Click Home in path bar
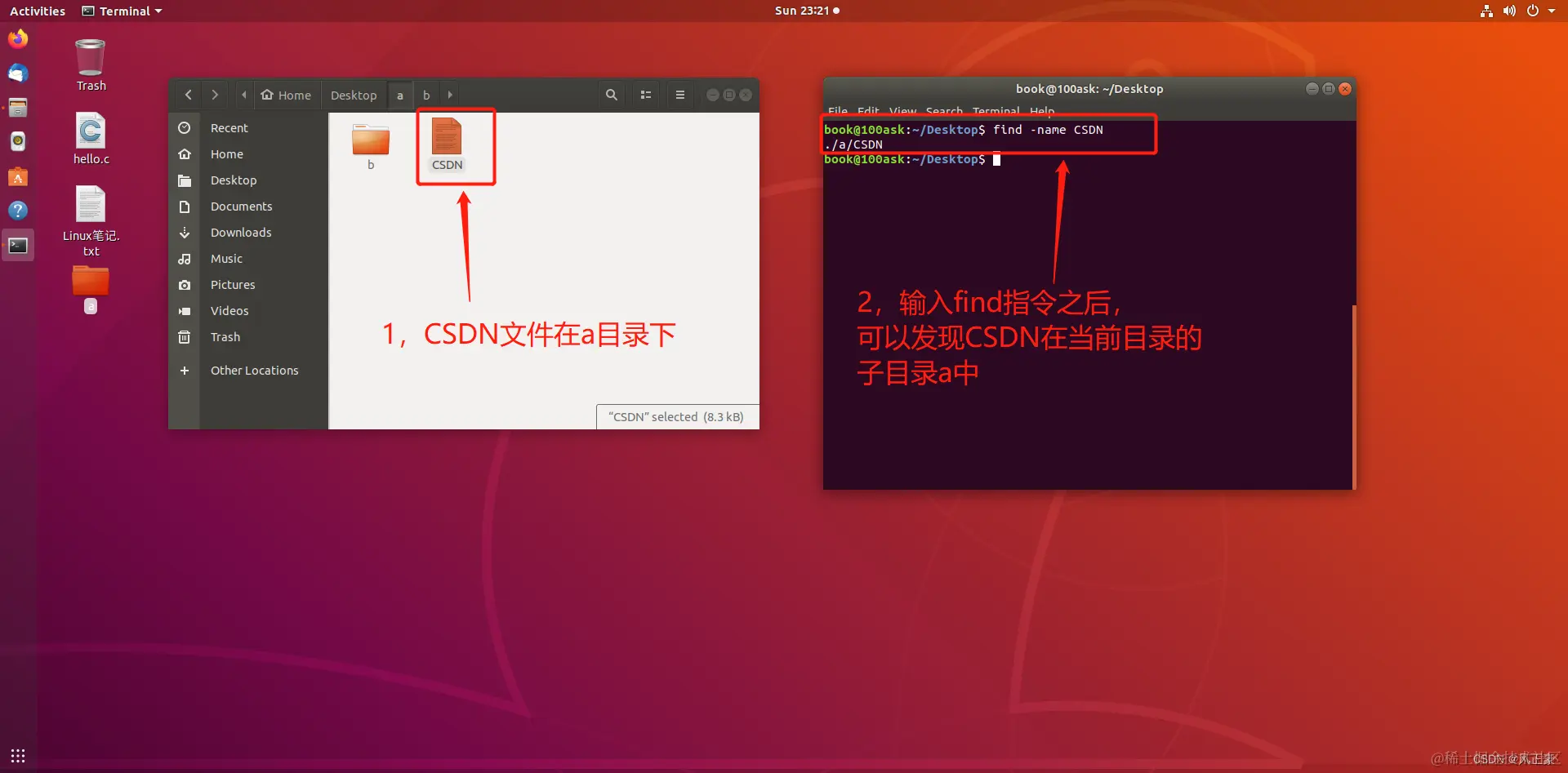1568x773 pixels. [287, 95]
